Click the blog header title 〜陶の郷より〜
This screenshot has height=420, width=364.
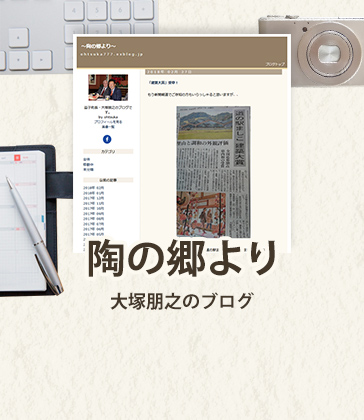(x=98, y=46)
